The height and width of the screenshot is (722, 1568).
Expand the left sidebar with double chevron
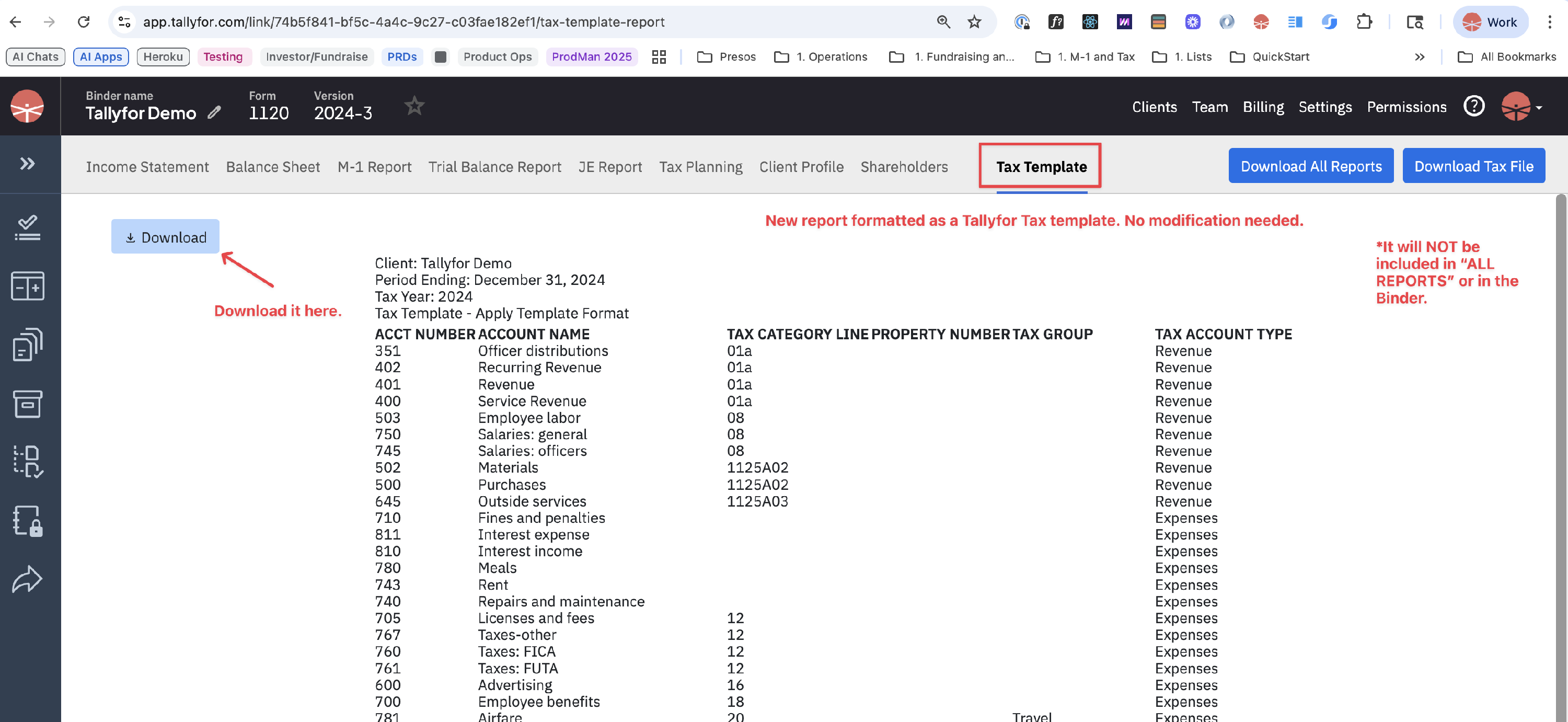27,163
